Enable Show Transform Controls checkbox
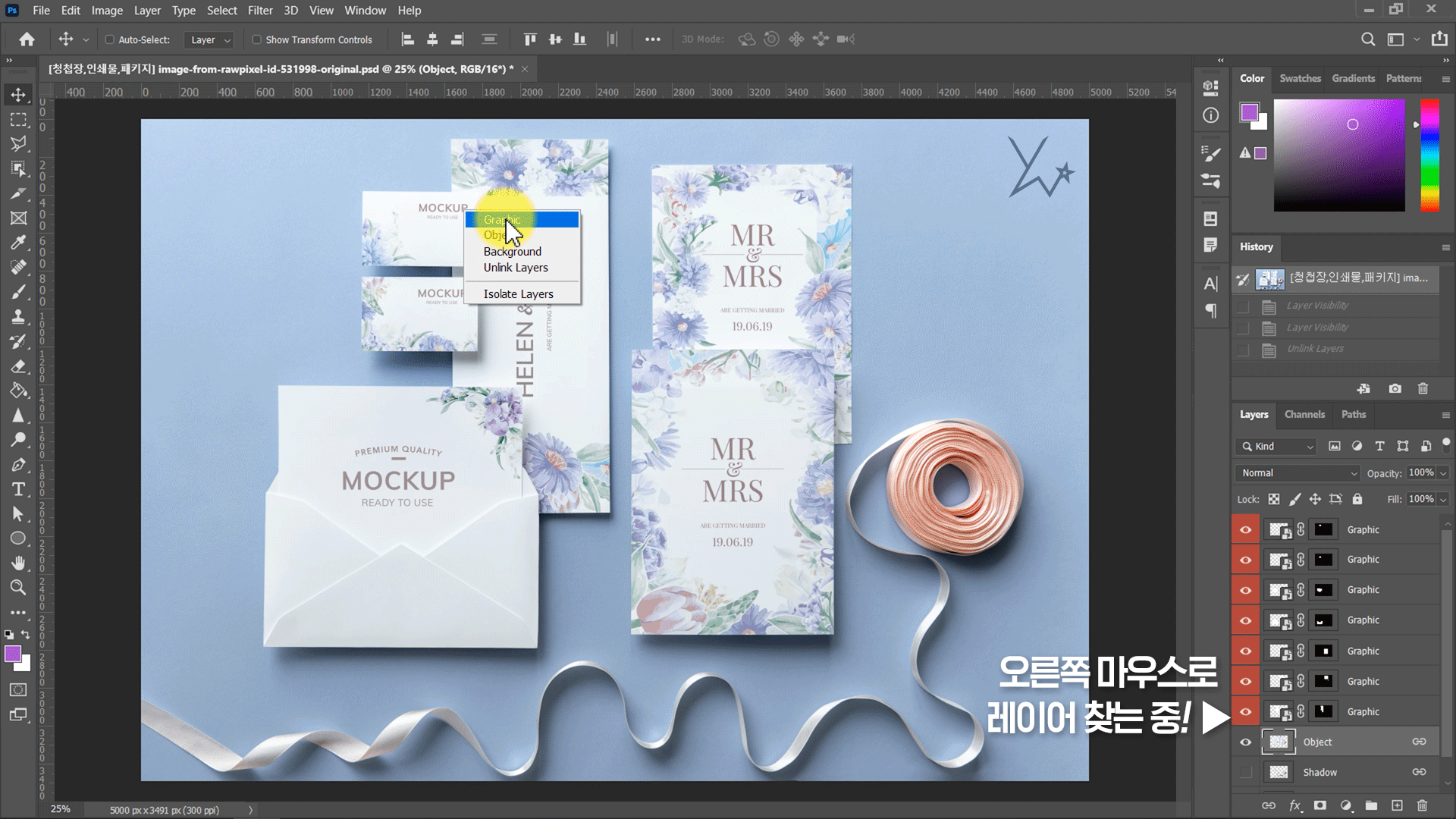1456x819 pixels. point(256,39)
